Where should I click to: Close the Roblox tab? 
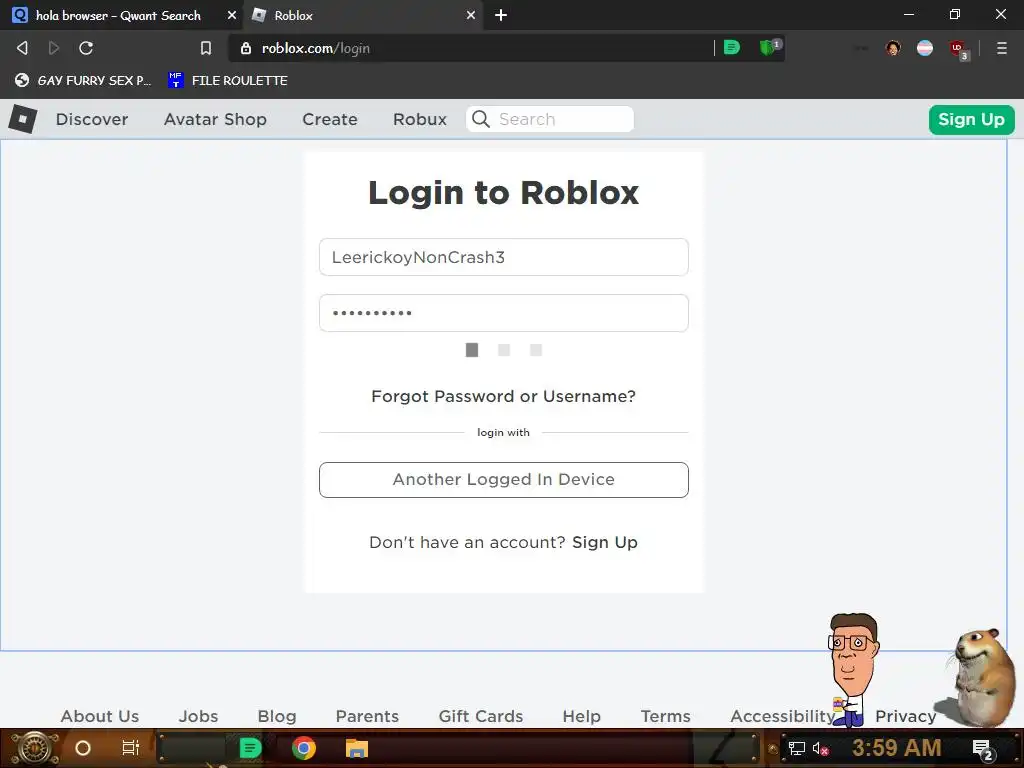tap(471, 15)
